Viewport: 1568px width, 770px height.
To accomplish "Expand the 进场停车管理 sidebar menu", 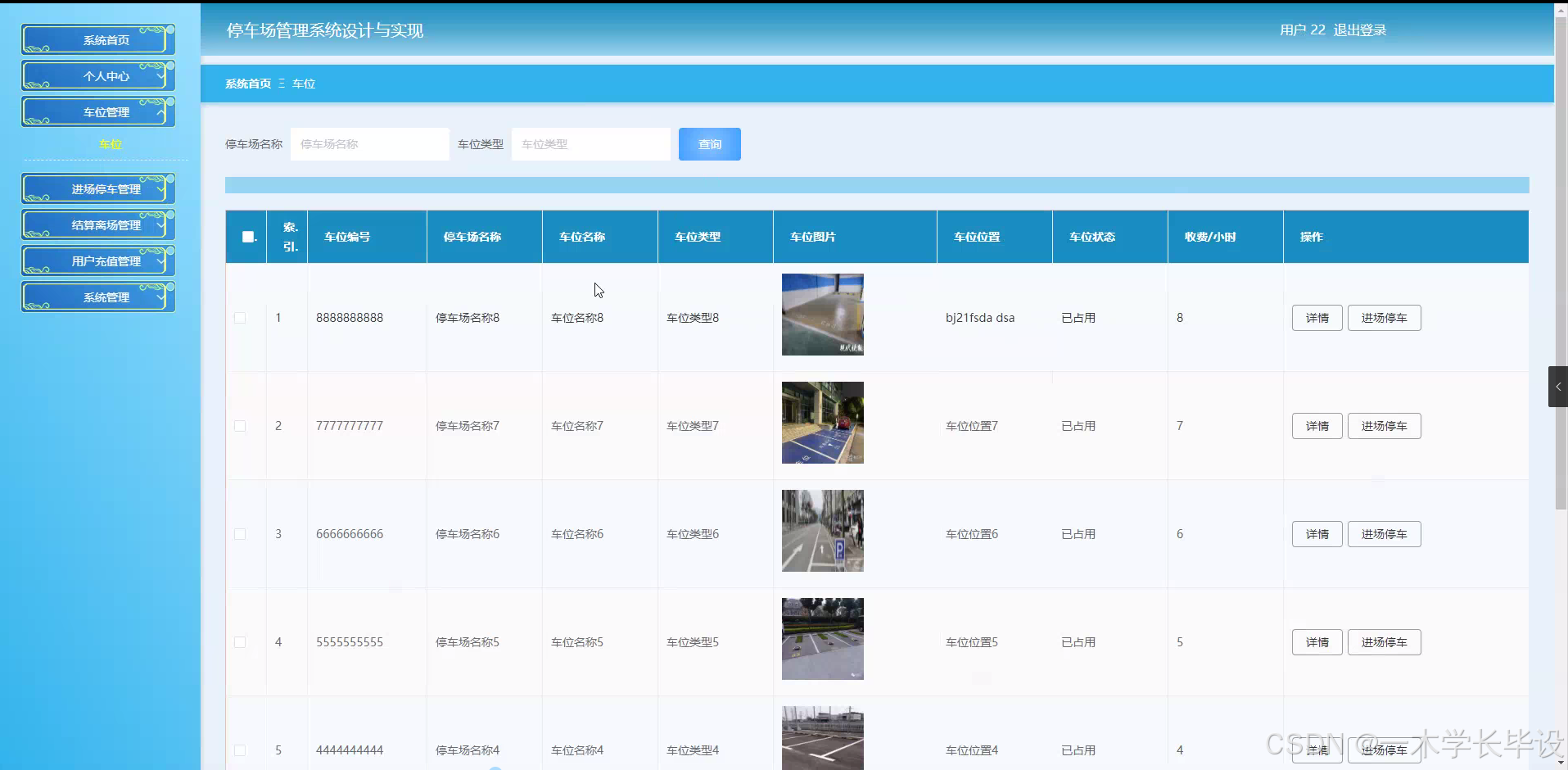I will coord(98,188).
